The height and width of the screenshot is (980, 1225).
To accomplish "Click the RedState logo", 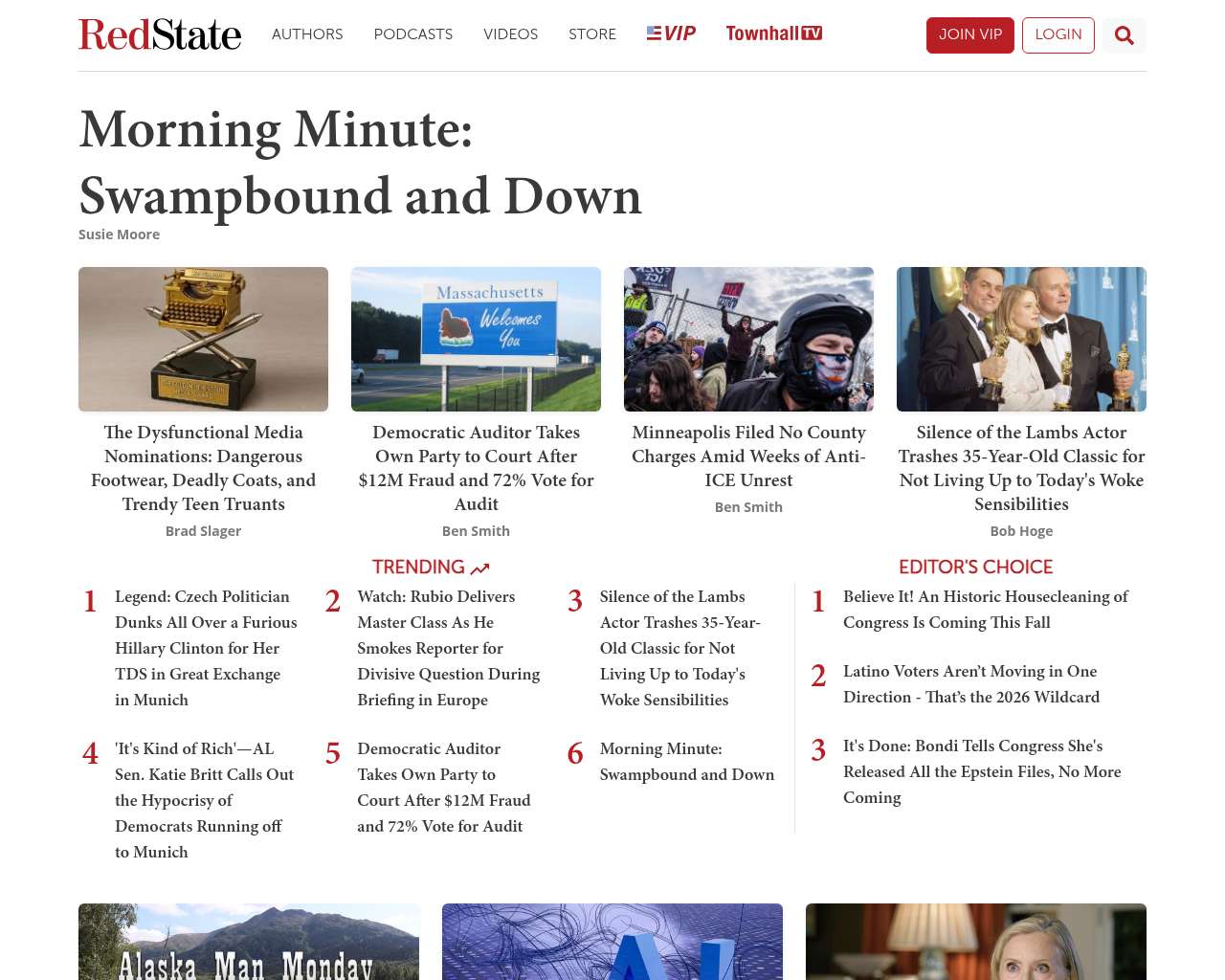I will (x=160, y=34).
